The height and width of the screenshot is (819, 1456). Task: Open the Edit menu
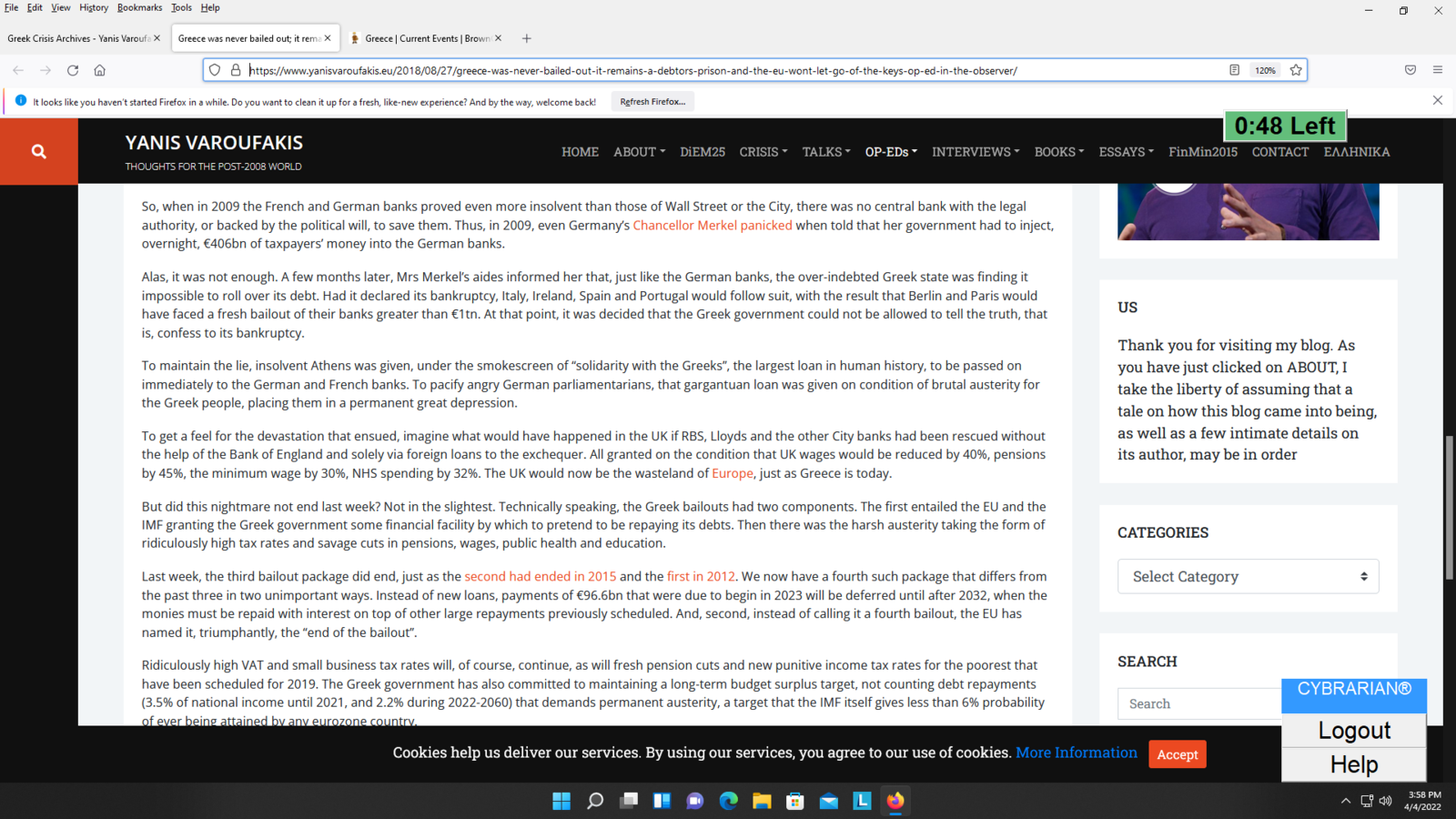click(x=35, y=7)
